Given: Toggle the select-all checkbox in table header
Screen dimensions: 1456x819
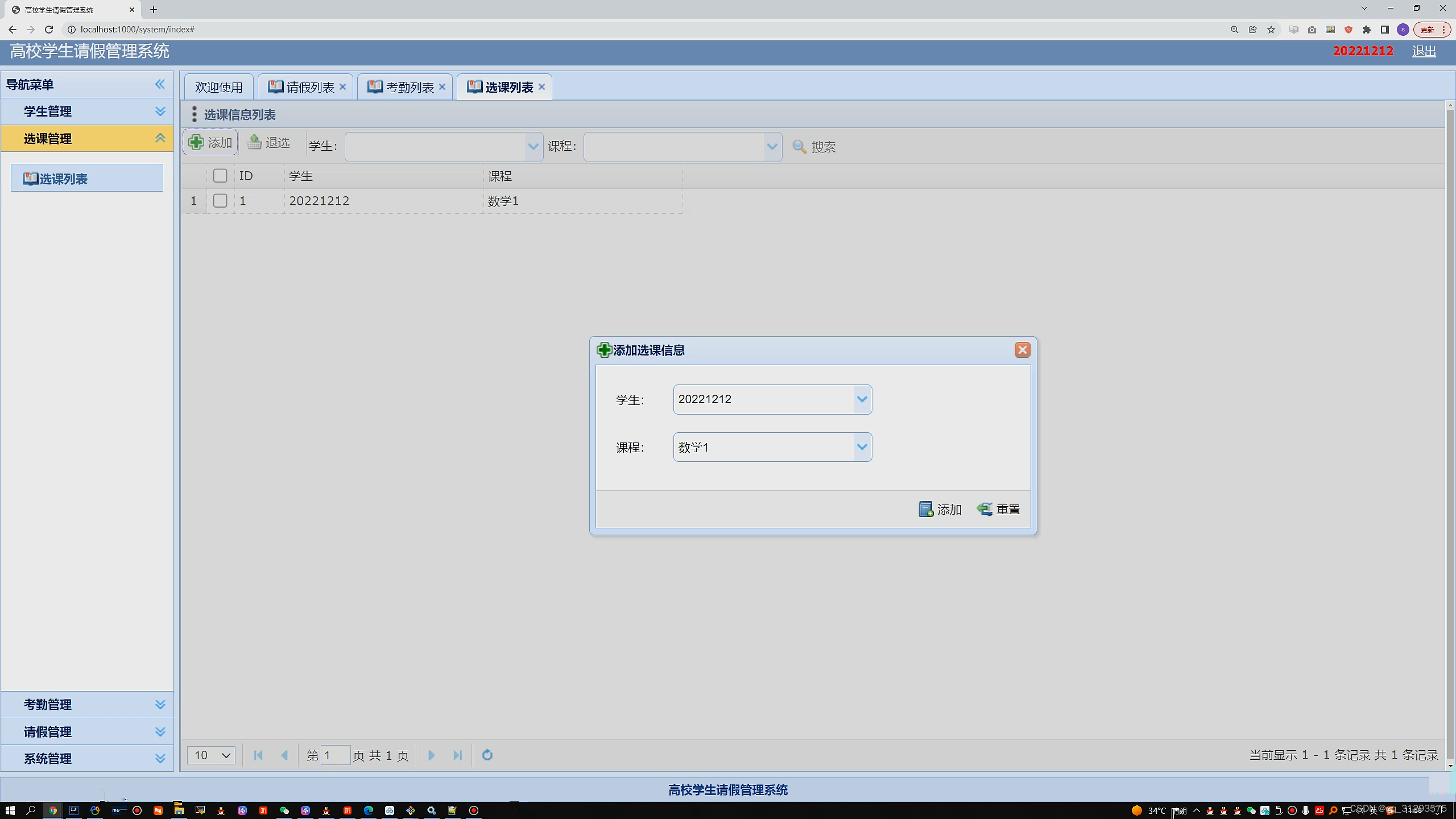Looking at the screenshot, I should coord(220,176).
